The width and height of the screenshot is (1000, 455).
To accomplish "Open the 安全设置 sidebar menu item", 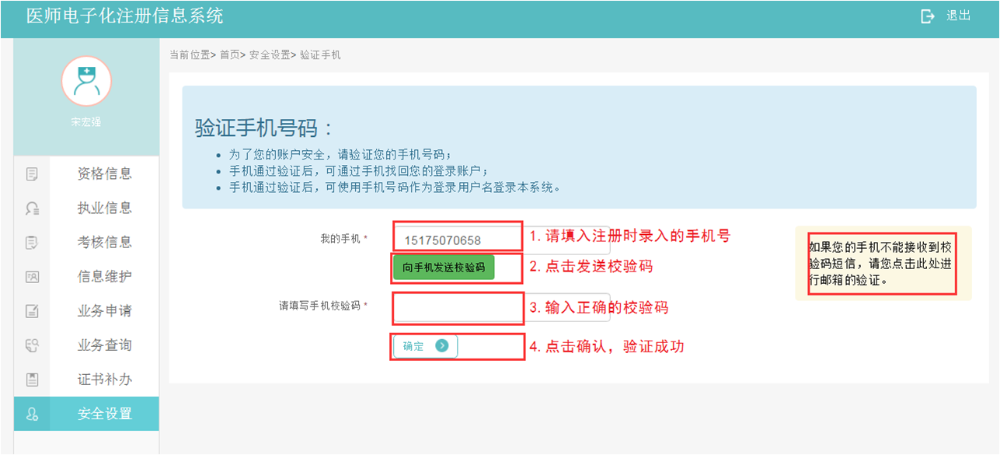I will (104, 414).
